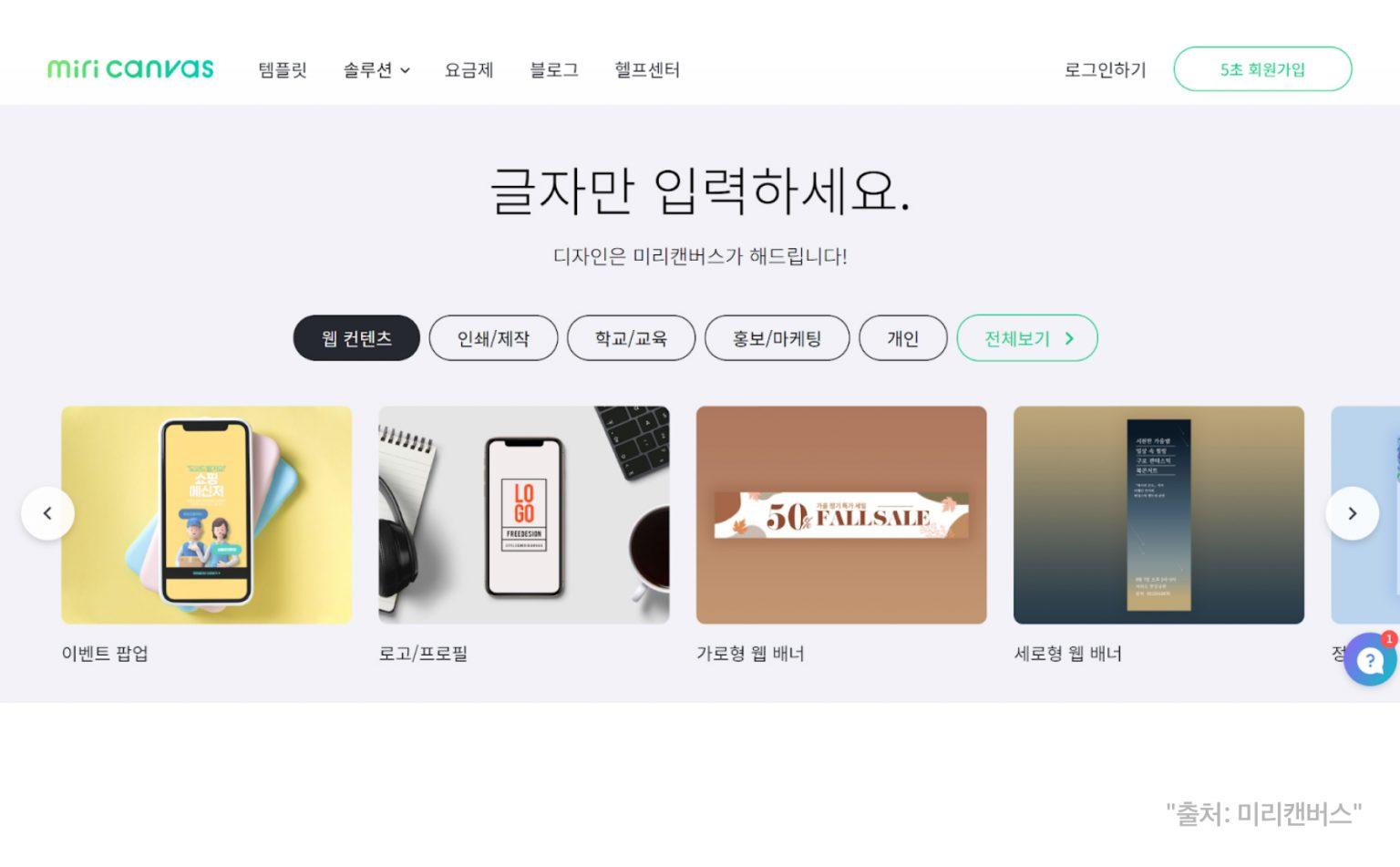Open the 로고/프로필 template thumbnail
This screenshot has height=867, width=1400.
[524, 515]
